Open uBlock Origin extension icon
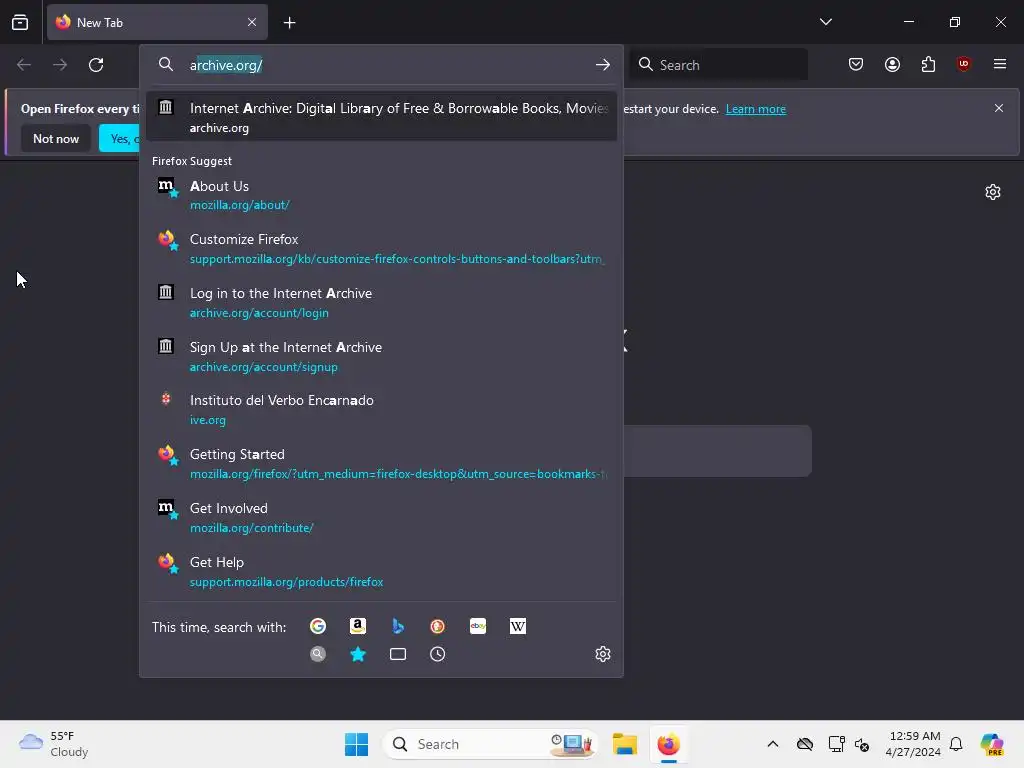1024x768 pixels. click(963, 64)
